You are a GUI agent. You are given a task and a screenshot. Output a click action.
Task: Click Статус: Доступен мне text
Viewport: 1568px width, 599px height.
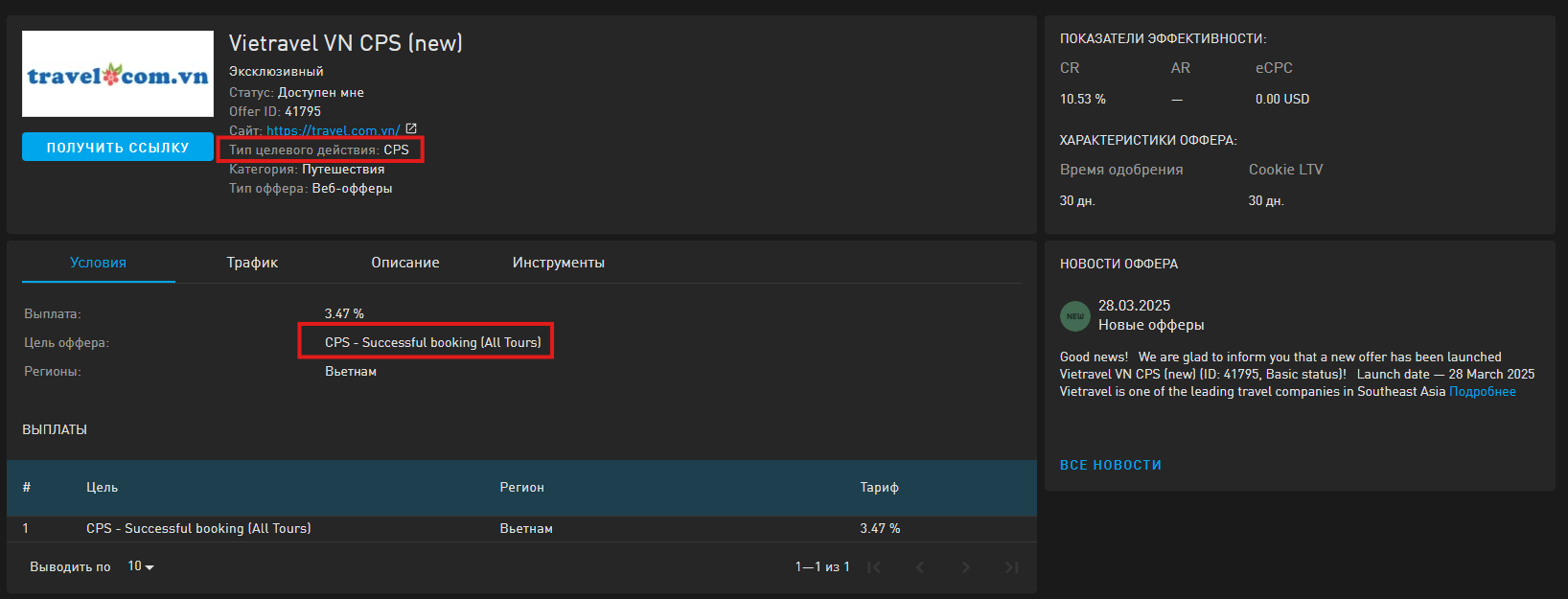coord(296,92)
